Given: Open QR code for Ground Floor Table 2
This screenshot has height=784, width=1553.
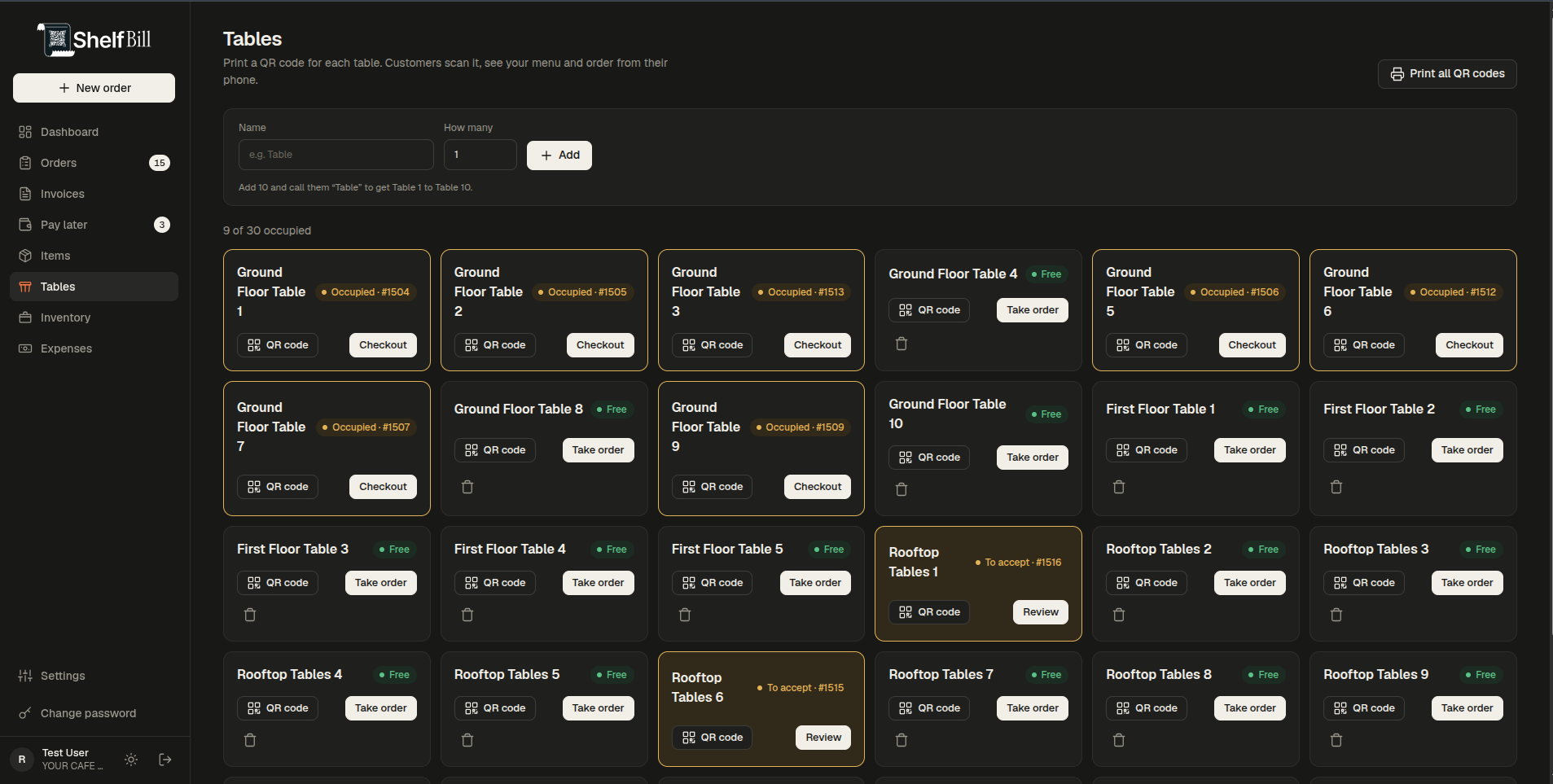Looking at the screenshot, I should point(495,345).
